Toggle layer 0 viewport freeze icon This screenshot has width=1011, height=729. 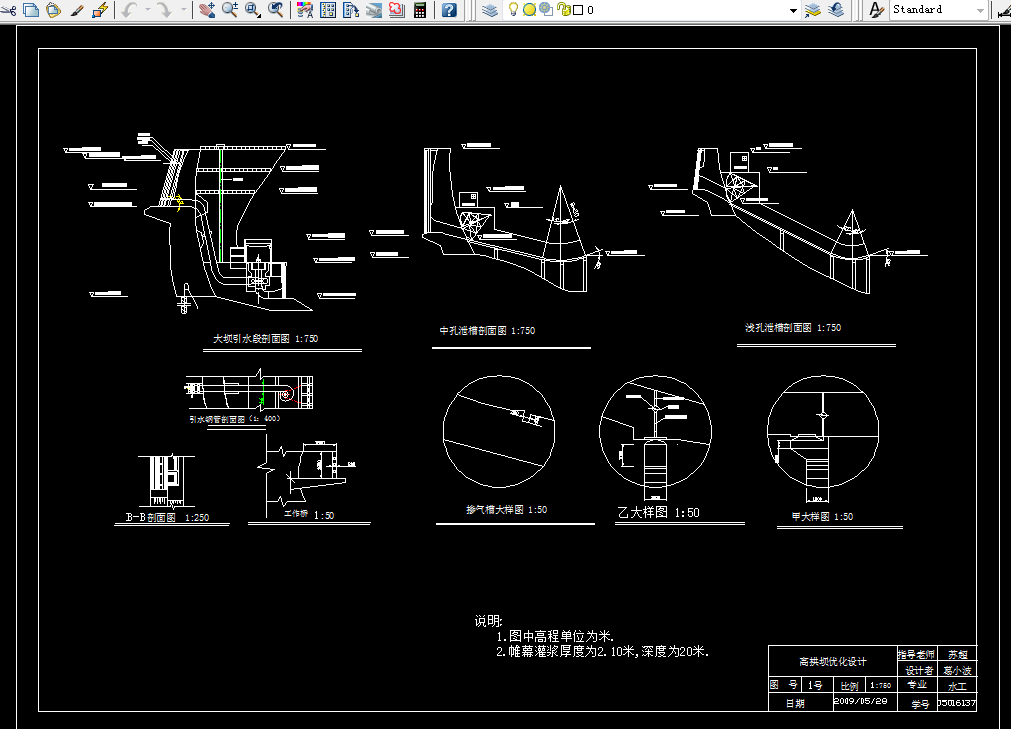pyautogui.click(x=545, y=10)
